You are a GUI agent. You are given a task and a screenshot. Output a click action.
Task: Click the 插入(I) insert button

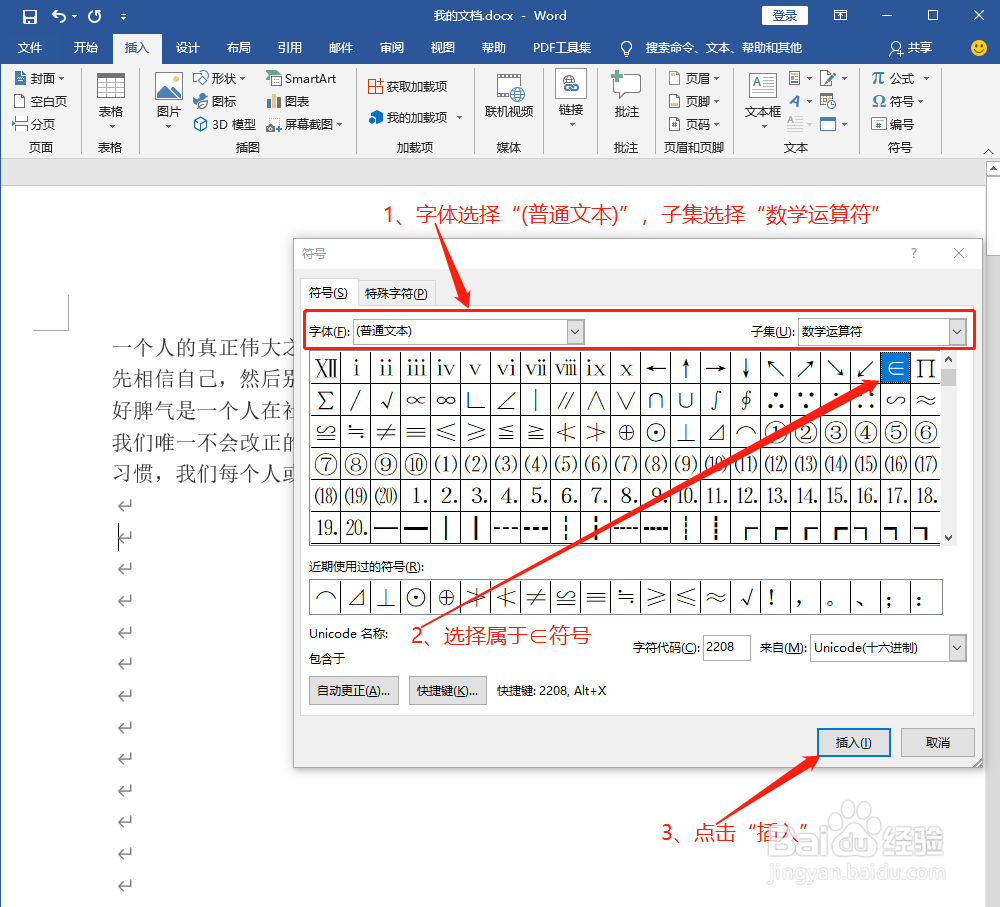853,742
